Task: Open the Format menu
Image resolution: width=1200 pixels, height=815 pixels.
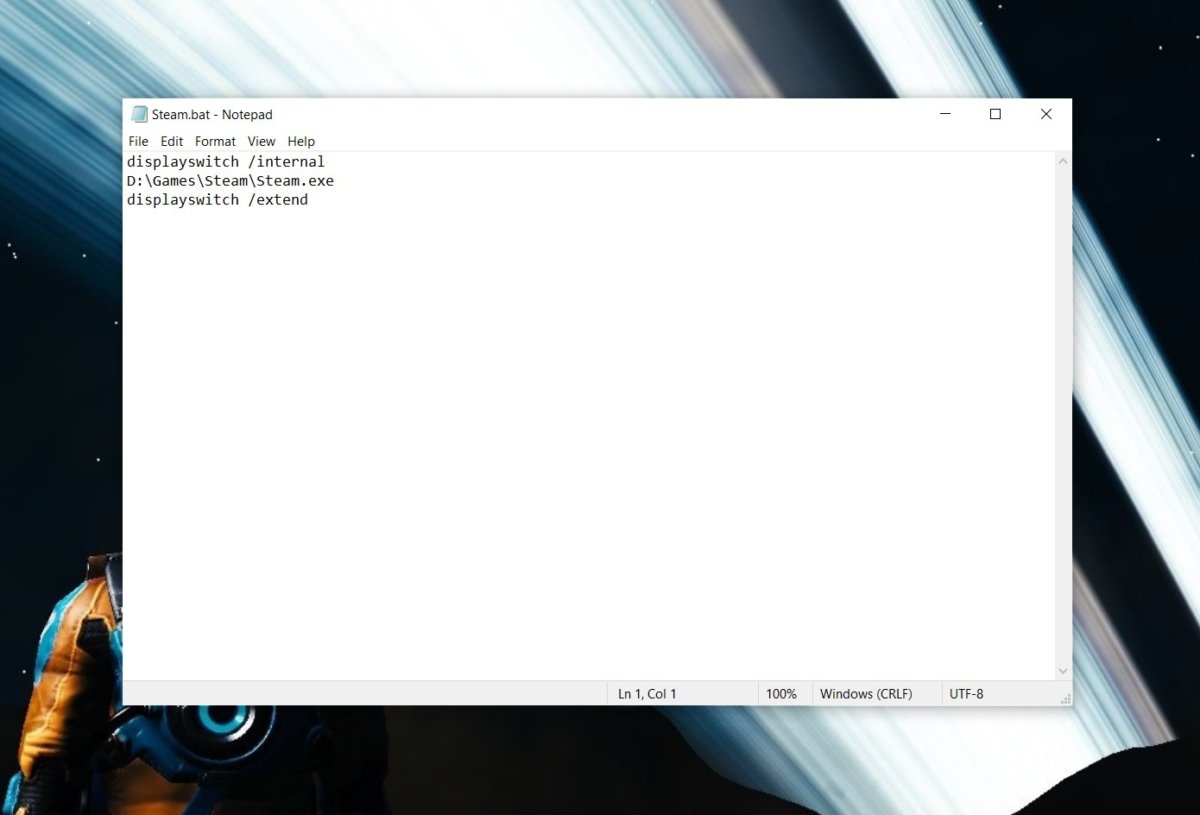Action: 215,141
